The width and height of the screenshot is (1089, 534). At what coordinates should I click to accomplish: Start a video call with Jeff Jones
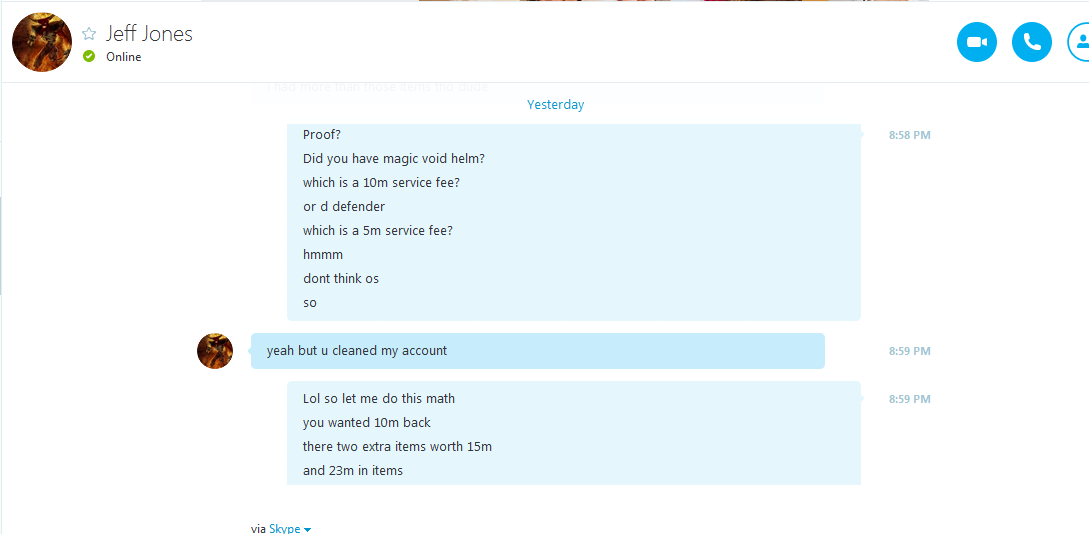[x=976, y=42]
